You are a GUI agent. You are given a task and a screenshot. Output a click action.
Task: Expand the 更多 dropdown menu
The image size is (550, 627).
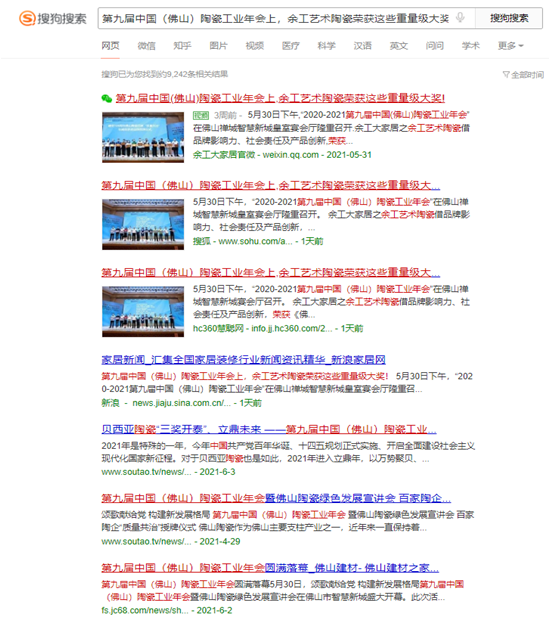pos(510,46)
